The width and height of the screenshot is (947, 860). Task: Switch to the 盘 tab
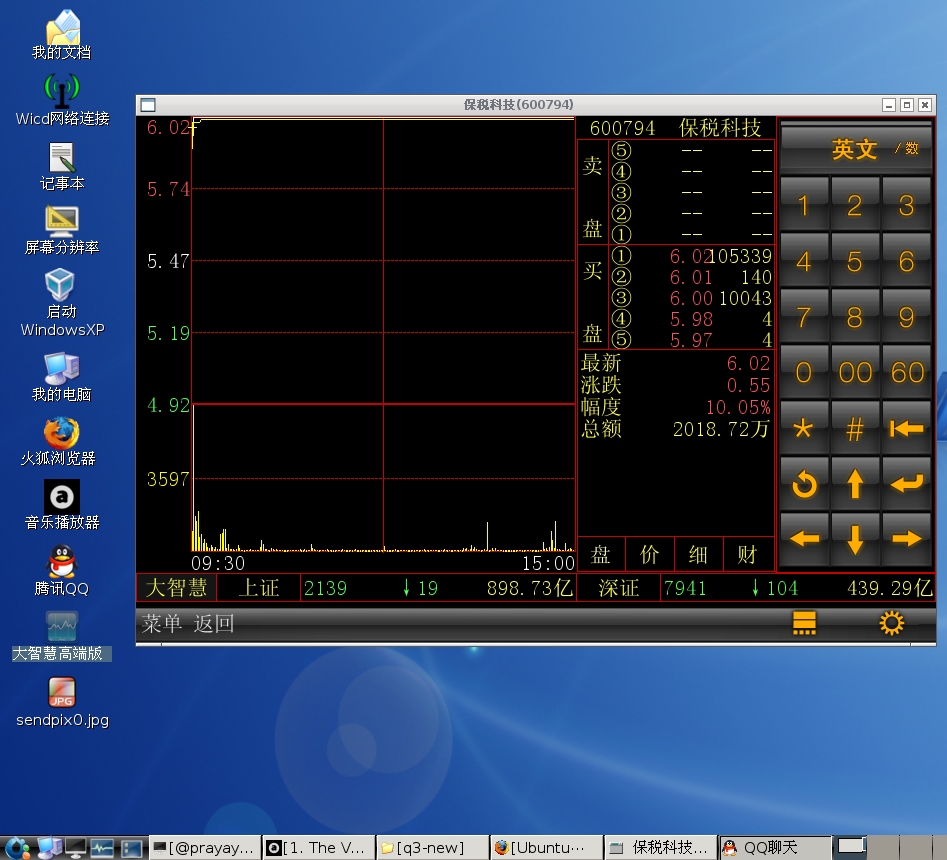pyautogui.click(x=600, y=554)
